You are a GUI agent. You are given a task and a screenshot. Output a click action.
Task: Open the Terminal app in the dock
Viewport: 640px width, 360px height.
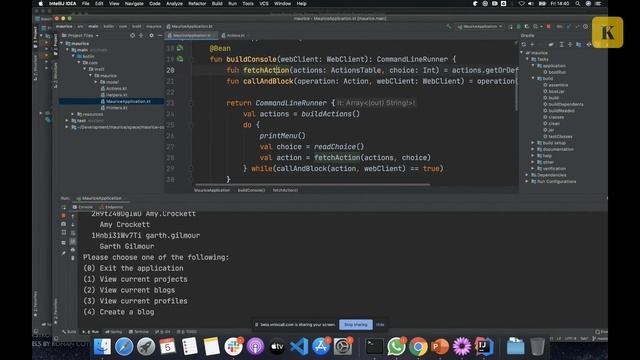pos(374,347)
